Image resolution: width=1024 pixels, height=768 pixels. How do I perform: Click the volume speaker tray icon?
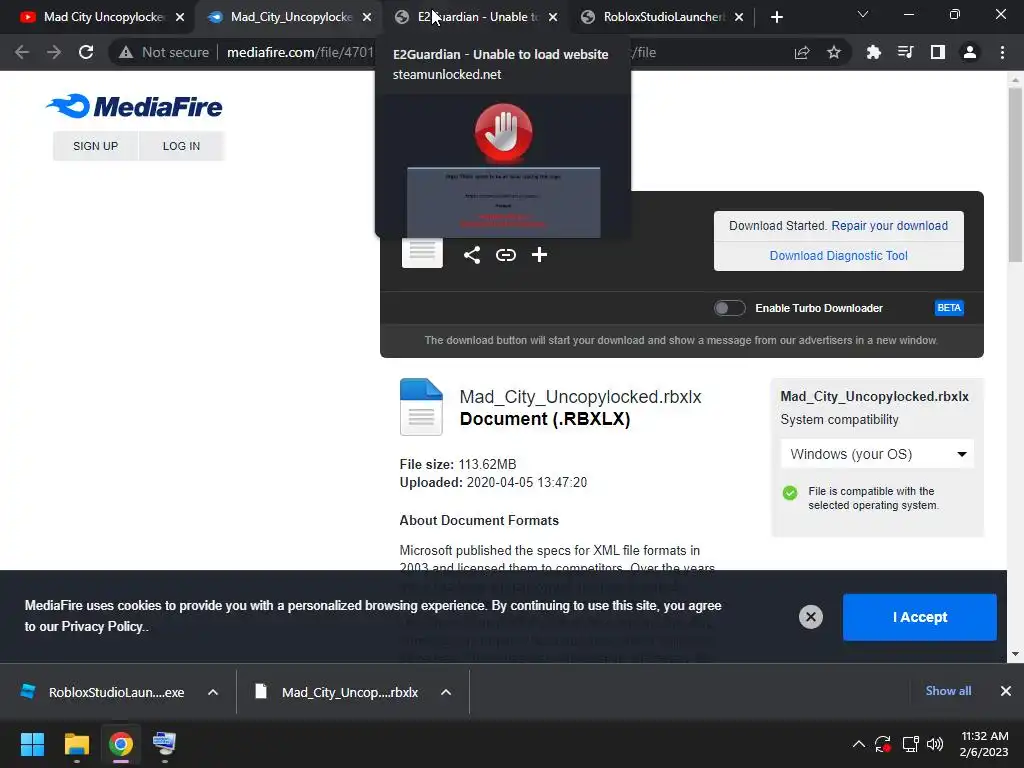(x=935, y=744)
